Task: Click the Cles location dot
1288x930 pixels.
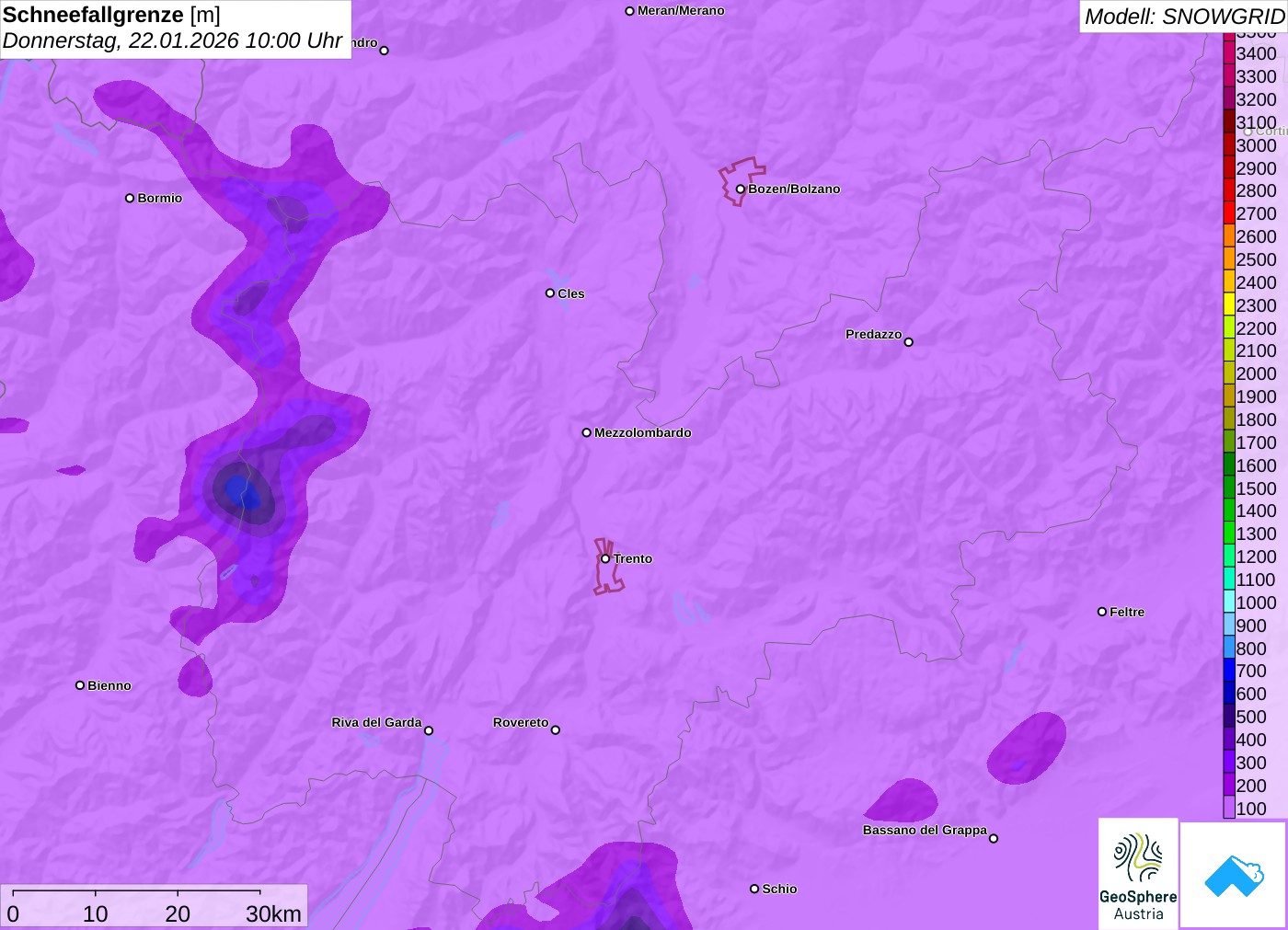Action: coord(550,293)
